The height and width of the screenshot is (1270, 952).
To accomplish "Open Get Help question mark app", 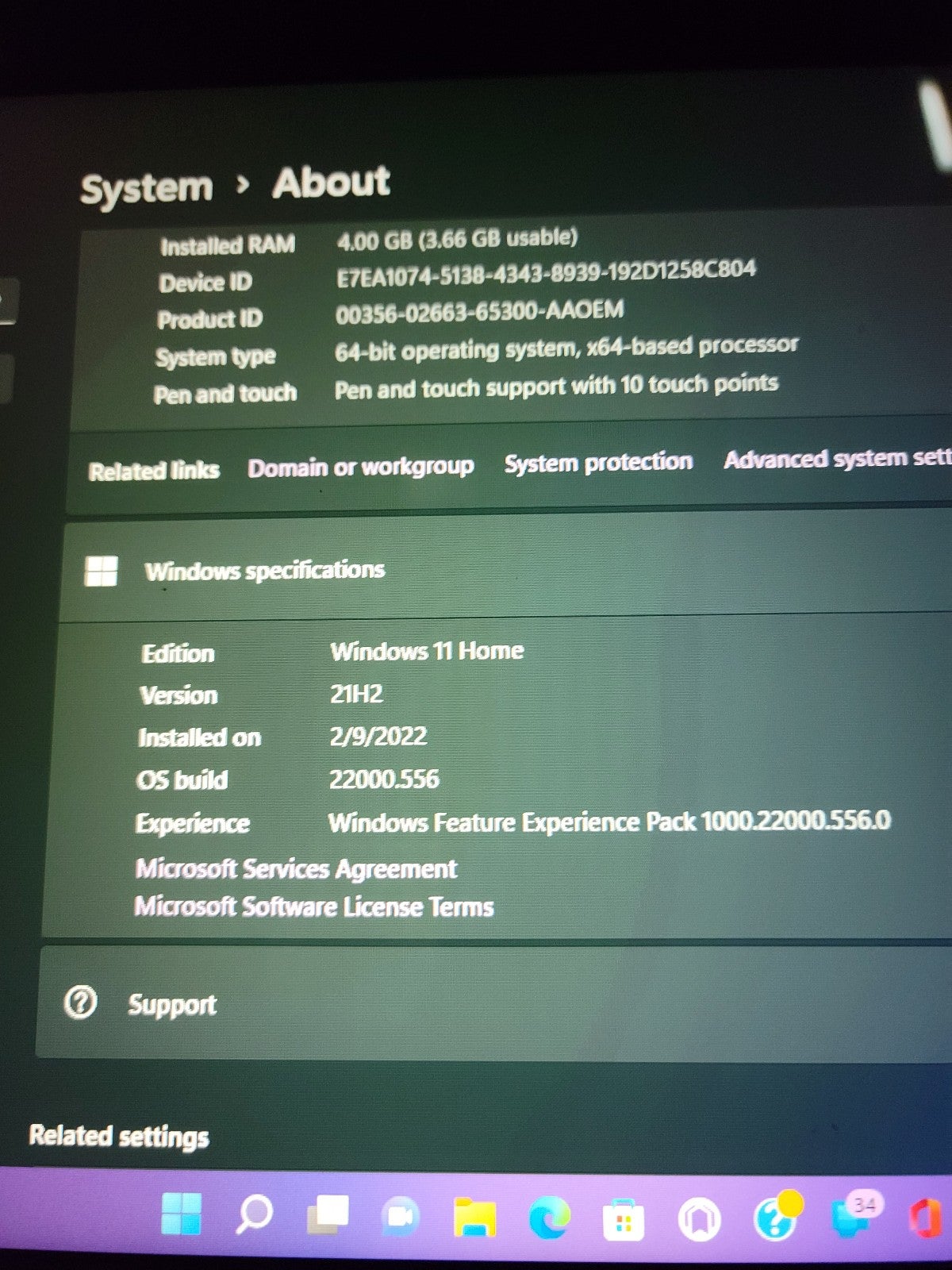I will (774, 1218).
